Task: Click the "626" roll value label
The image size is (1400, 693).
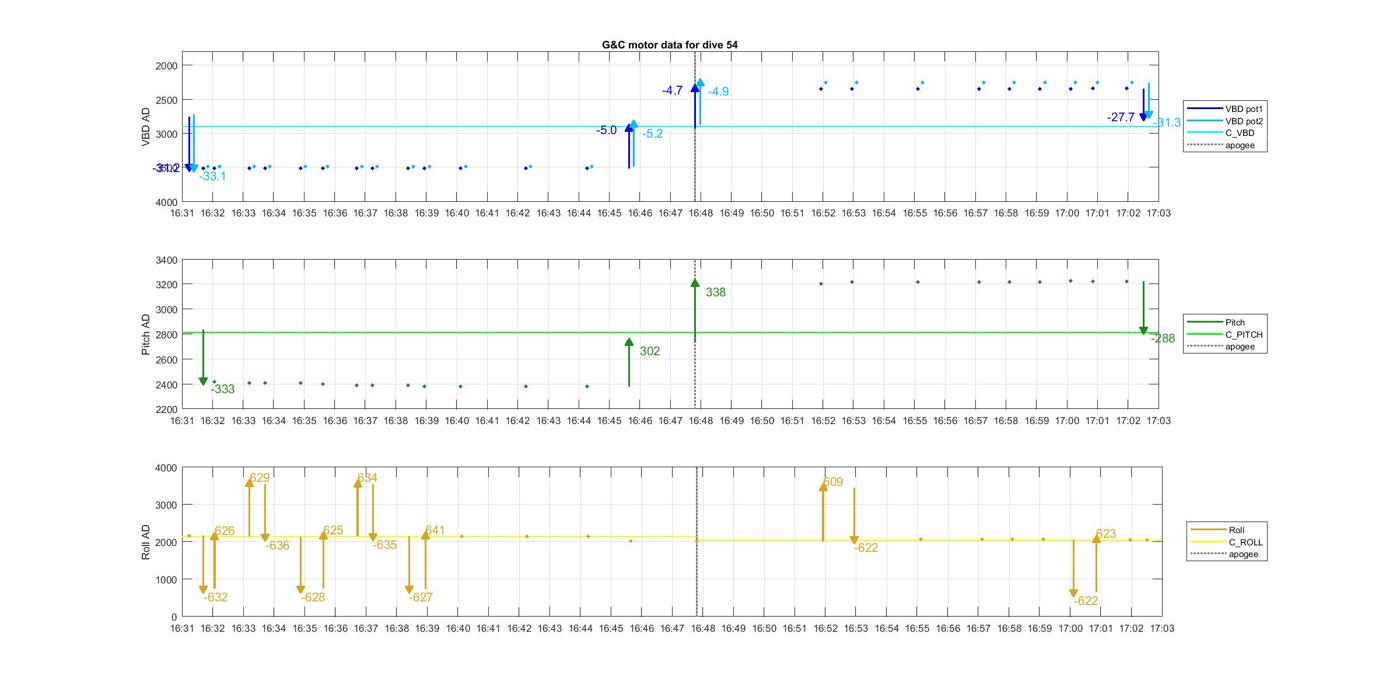Action: pyautogui.click(x=225, y=531)
